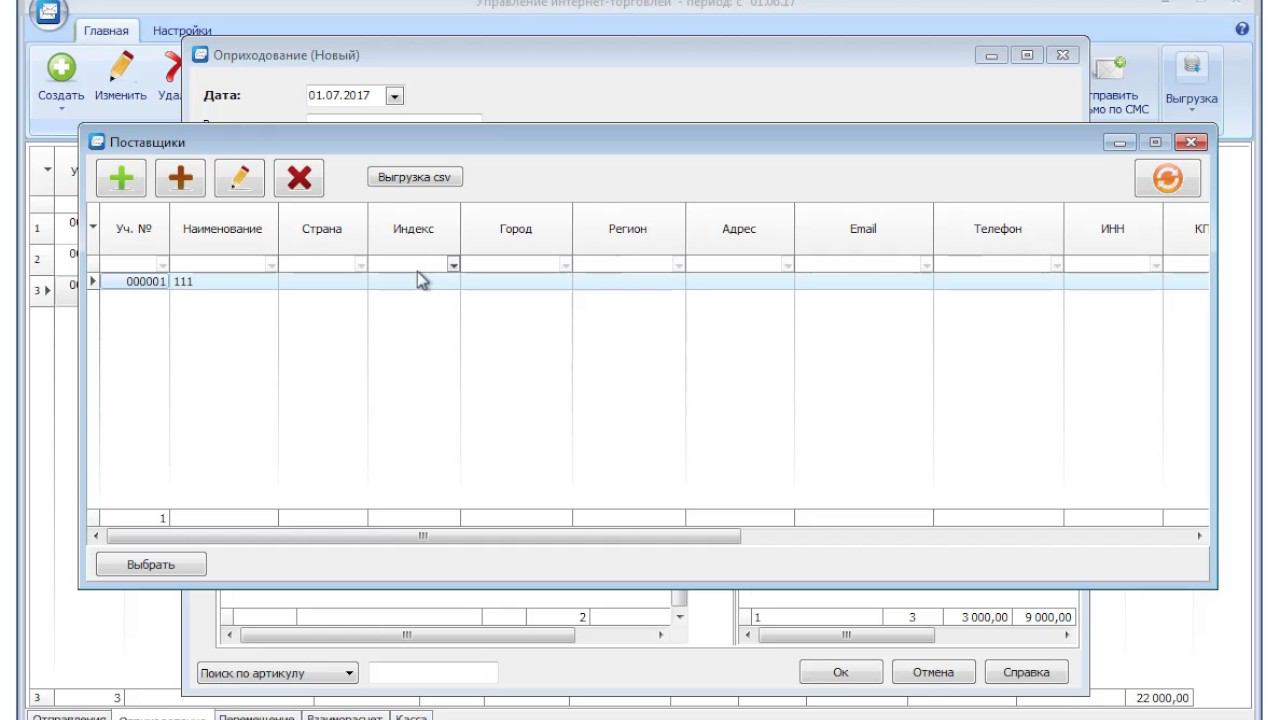
Task: Sort suppliers by Телефон column header
Action: (x=998, y=229)
